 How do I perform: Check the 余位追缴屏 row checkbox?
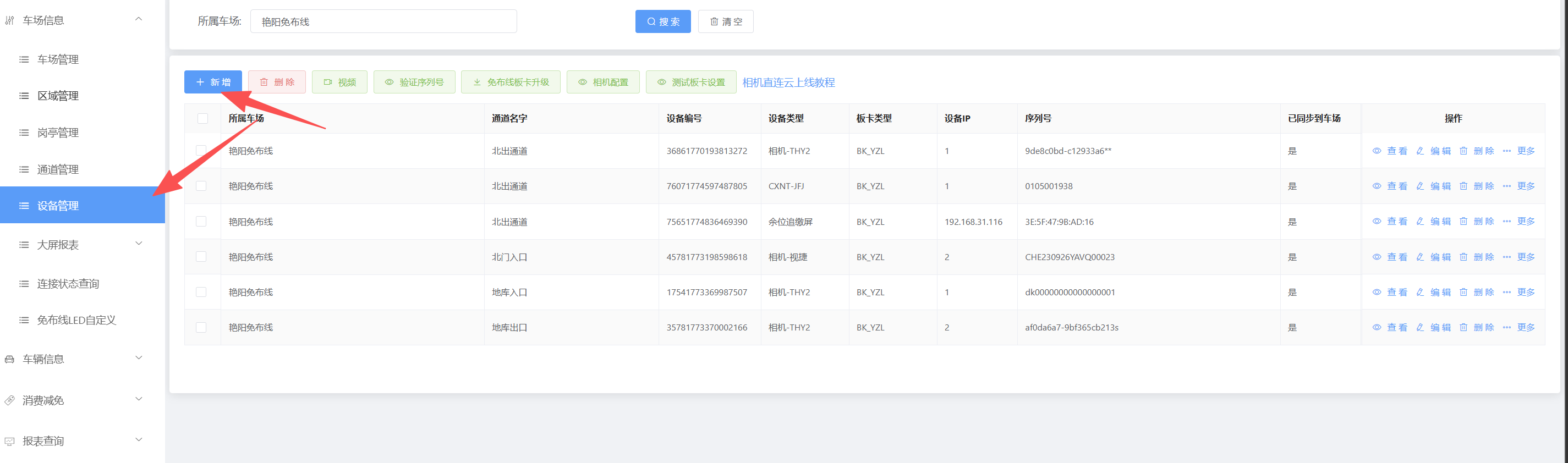pos(201,222)
